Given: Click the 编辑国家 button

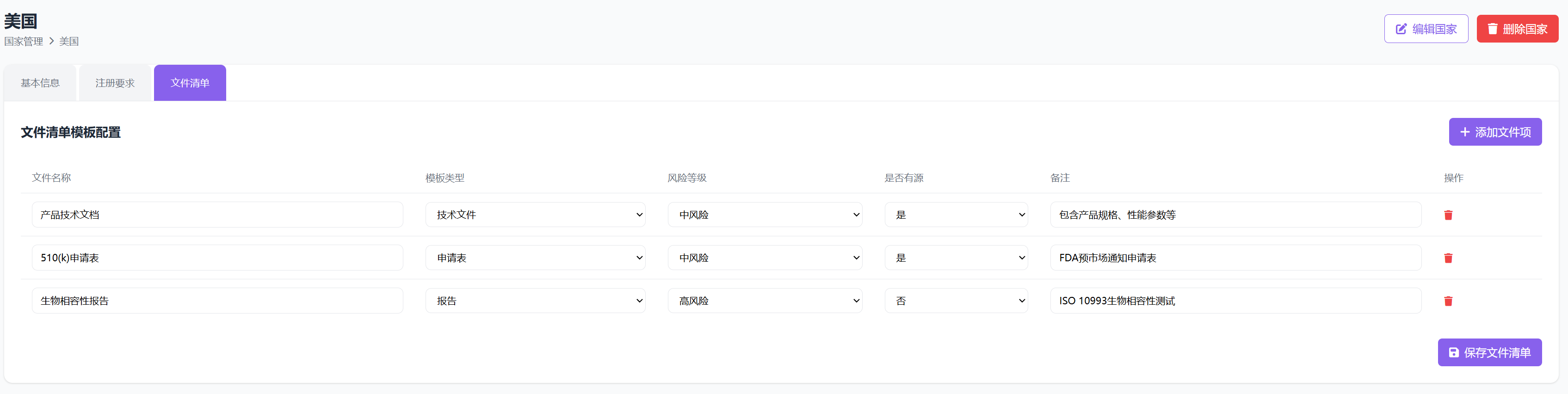Looking at the screenshot, I should (1426, 29).
